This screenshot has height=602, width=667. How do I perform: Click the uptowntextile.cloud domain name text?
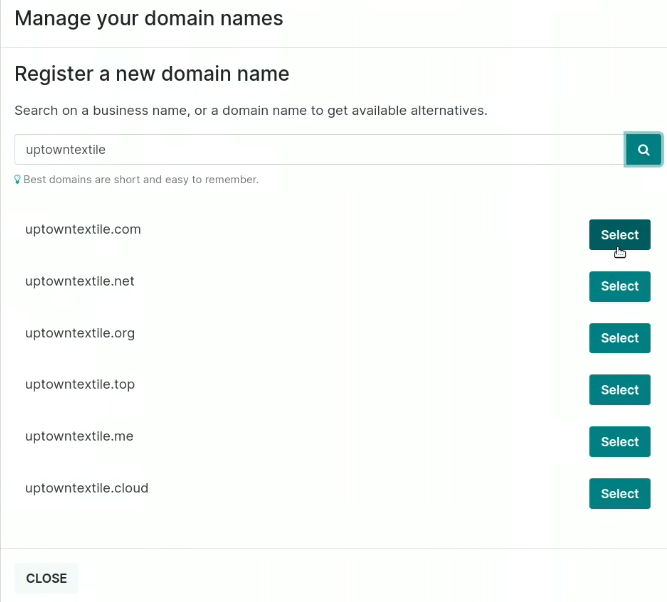click(87, 488)
